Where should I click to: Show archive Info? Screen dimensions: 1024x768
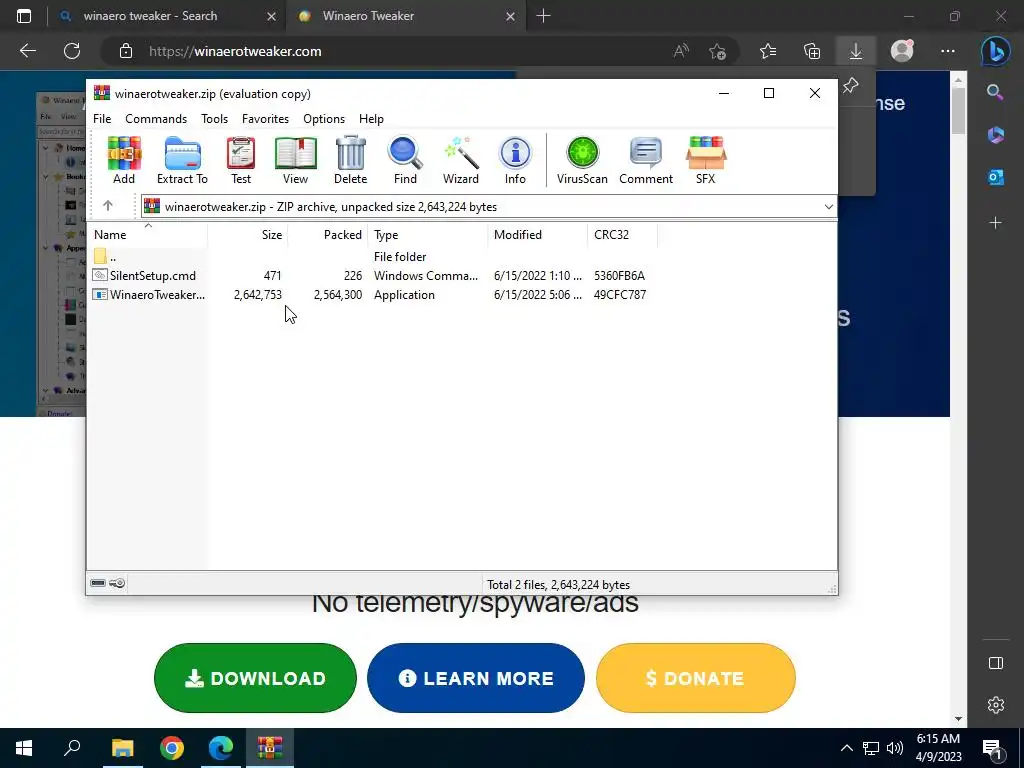click(x=515, y=160)
